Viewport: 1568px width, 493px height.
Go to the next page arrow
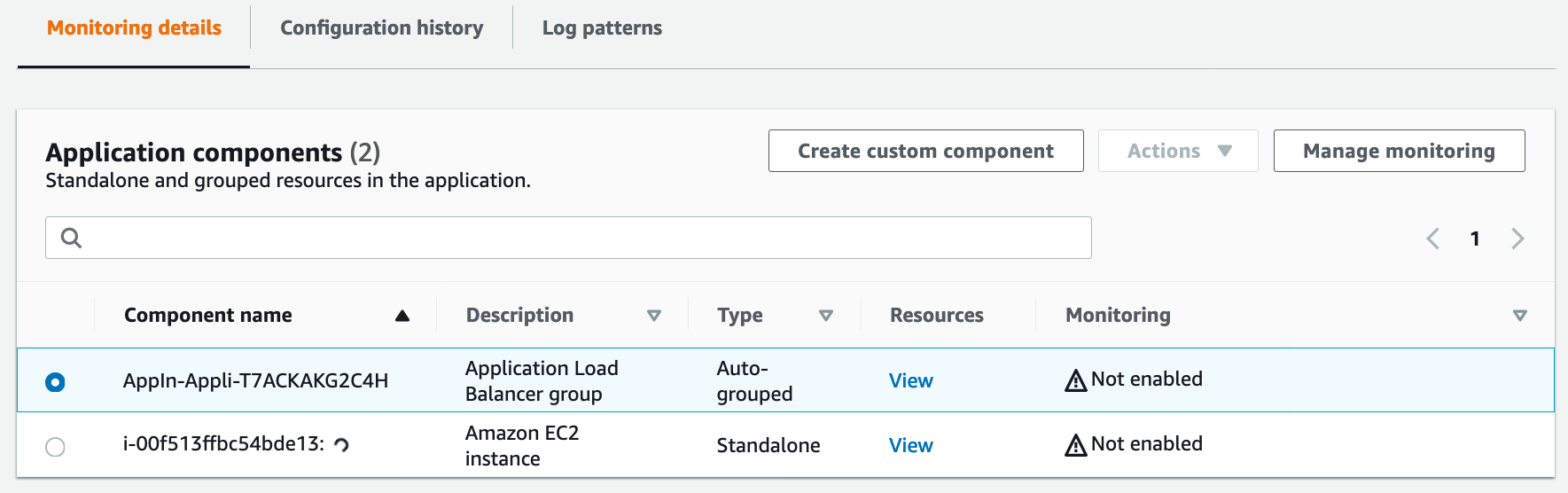click(1517, 239)
